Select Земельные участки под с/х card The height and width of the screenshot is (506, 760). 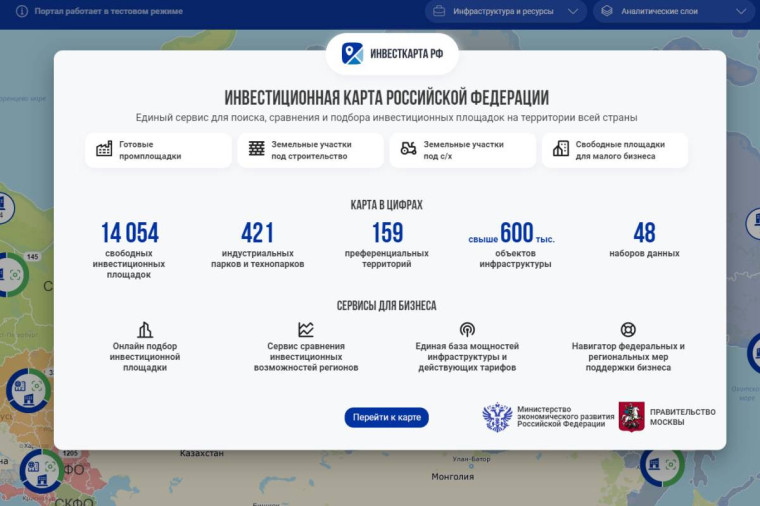pos(463,150)
